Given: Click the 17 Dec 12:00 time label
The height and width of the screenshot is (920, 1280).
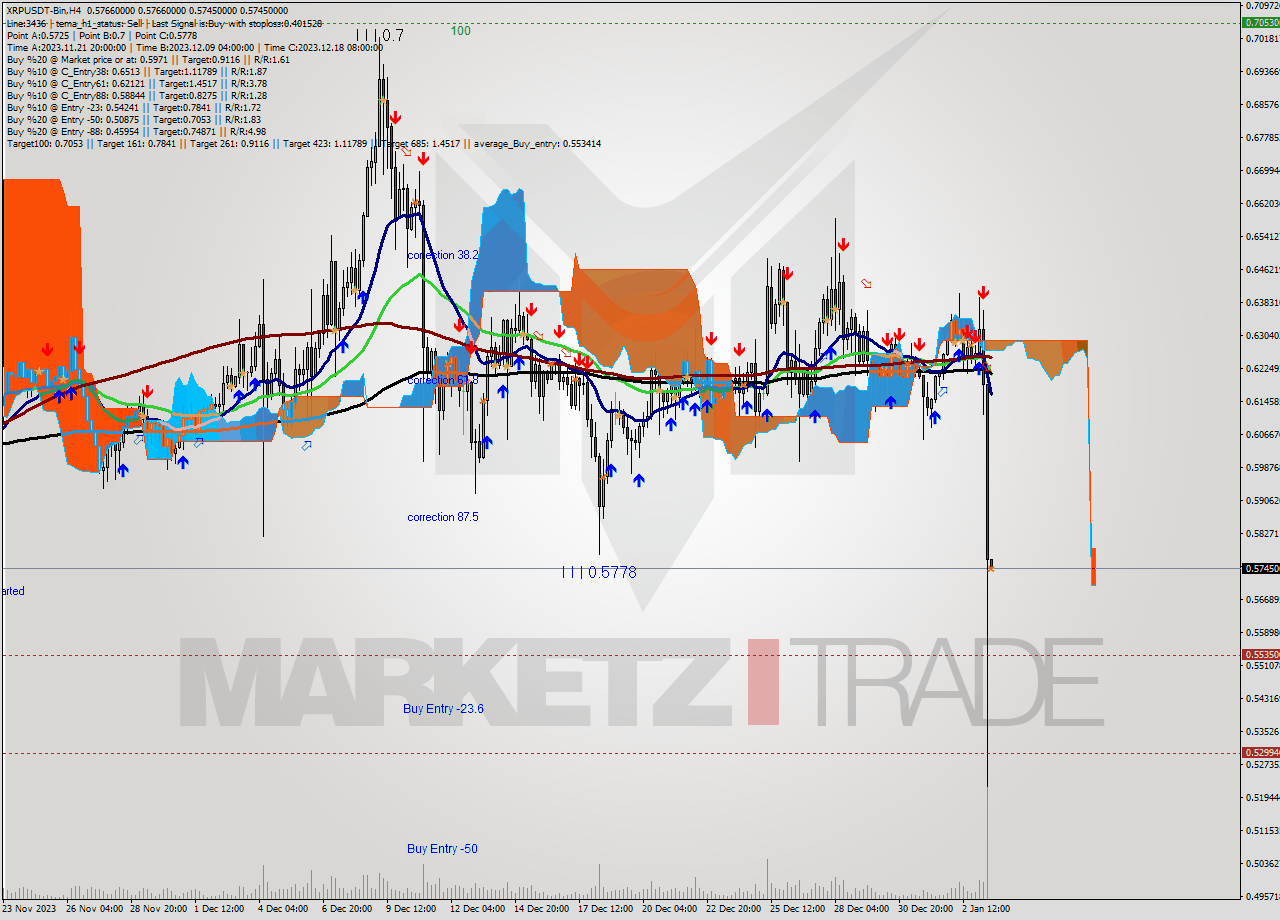Looking at the screenshot, I should pyautogui.click(x=605, y=909).
